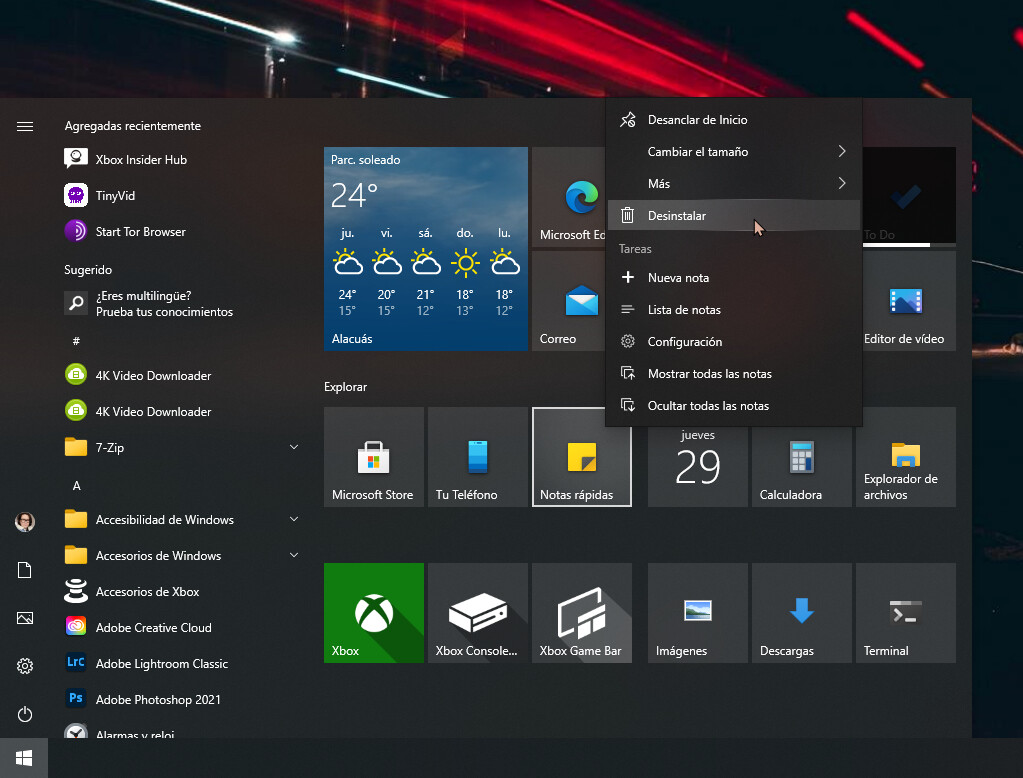Open the Más submenu

[x=734, y=183]
